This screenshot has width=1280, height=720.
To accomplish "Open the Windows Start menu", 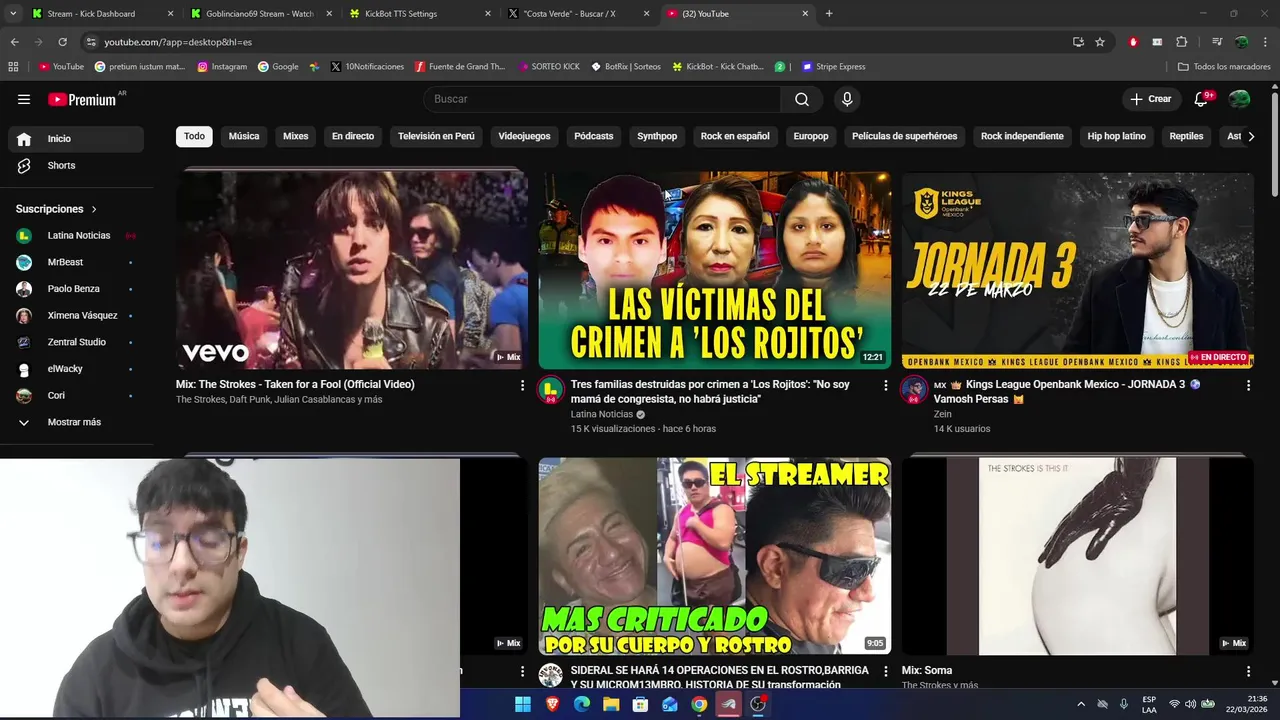I will pyautogui.click(x=523, y=704).
